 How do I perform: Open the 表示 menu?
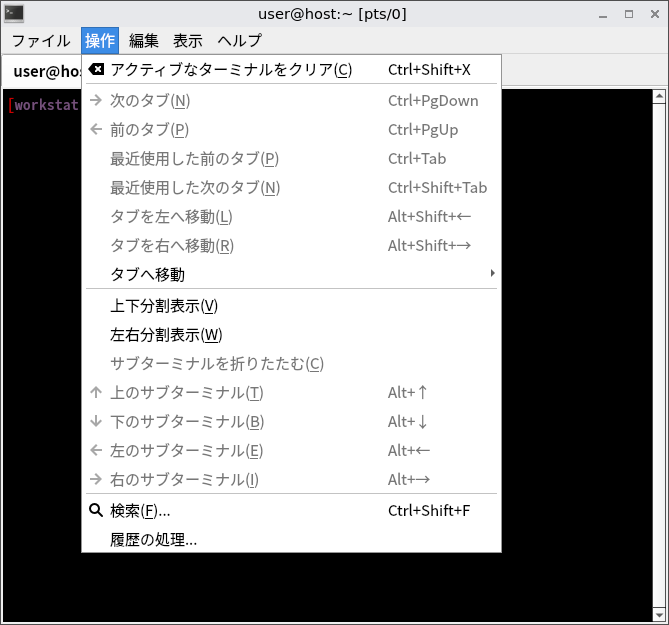click(x=188, y=41)
